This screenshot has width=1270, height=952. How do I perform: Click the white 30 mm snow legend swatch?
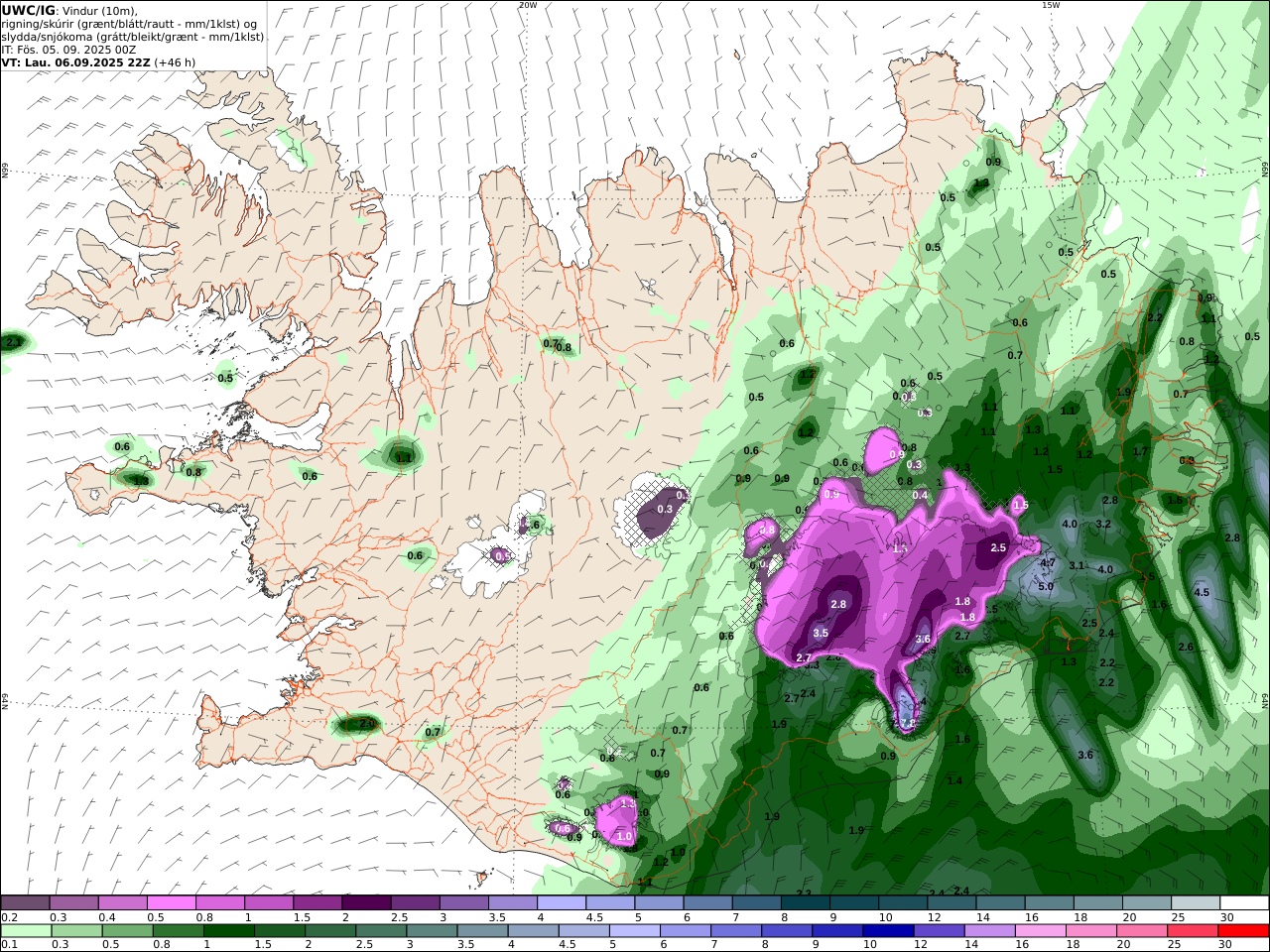(1243, 903)
